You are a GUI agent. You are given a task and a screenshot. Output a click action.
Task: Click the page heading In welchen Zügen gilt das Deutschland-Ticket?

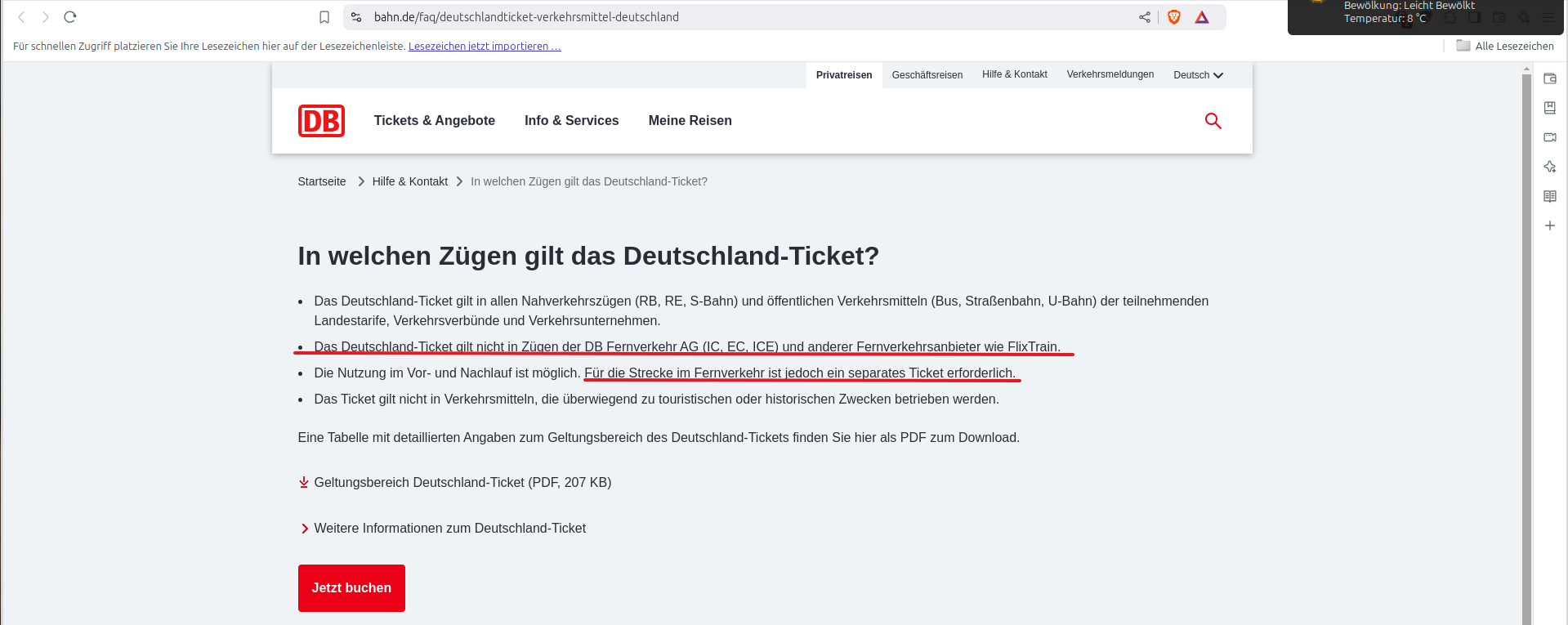[588, 256]
